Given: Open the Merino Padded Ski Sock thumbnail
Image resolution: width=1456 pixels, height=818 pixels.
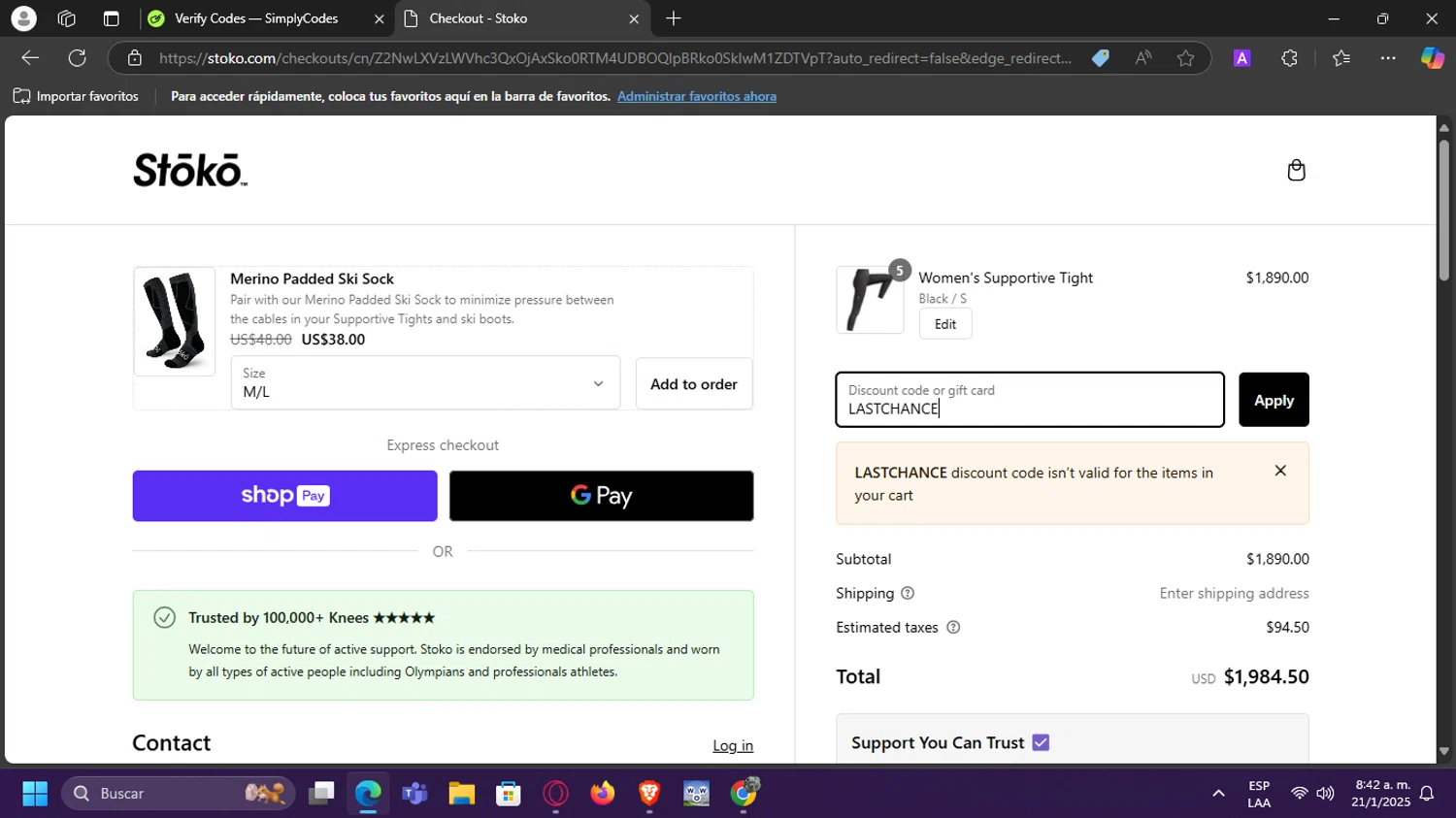Looking at the screenshot, I should (175, 321).
